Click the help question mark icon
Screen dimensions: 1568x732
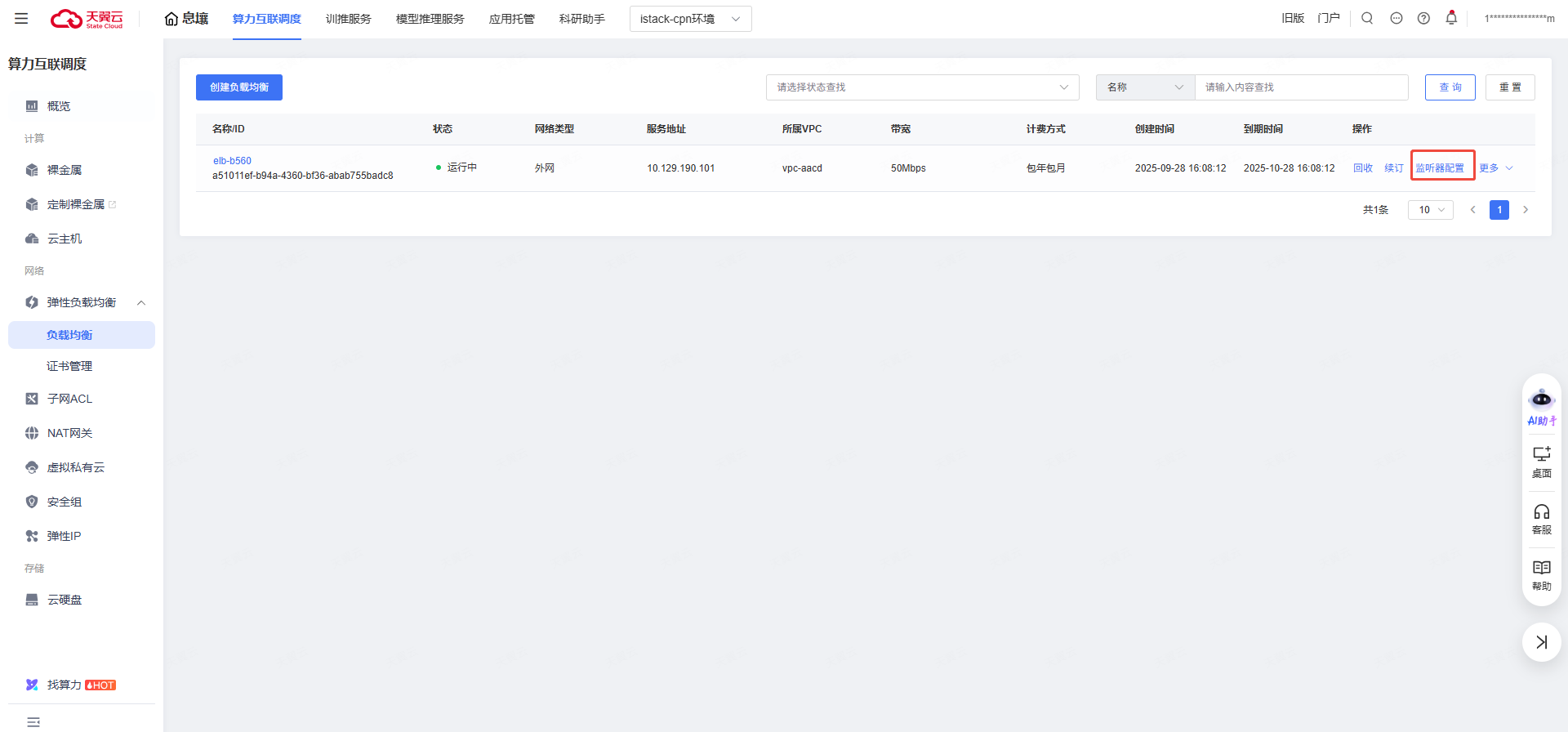[1423, 18]
